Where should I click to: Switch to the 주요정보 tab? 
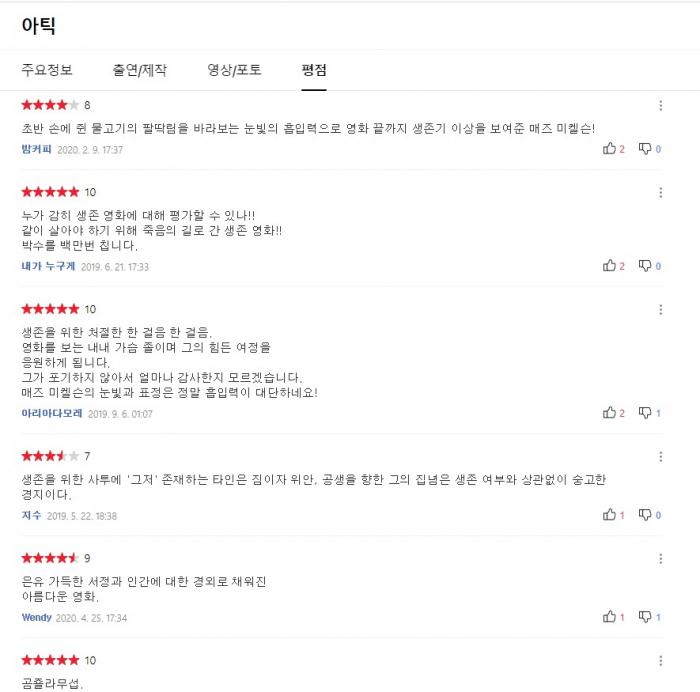pos(47,70)
